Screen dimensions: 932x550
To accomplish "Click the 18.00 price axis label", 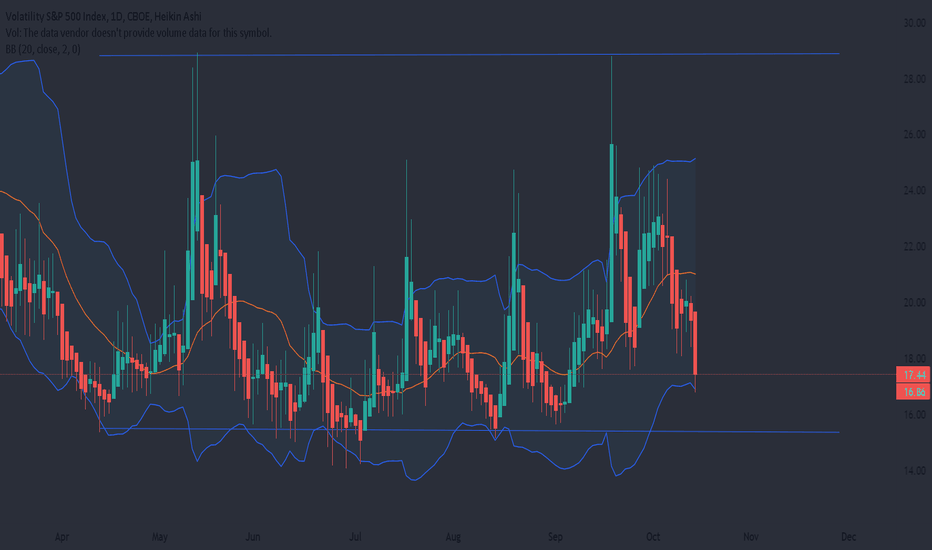I will [x=914, y=359].
